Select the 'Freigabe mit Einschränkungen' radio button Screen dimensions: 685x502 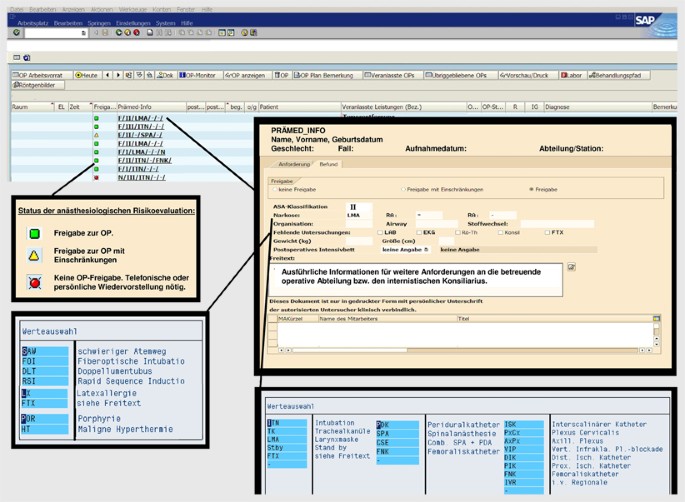pos(405,188)
